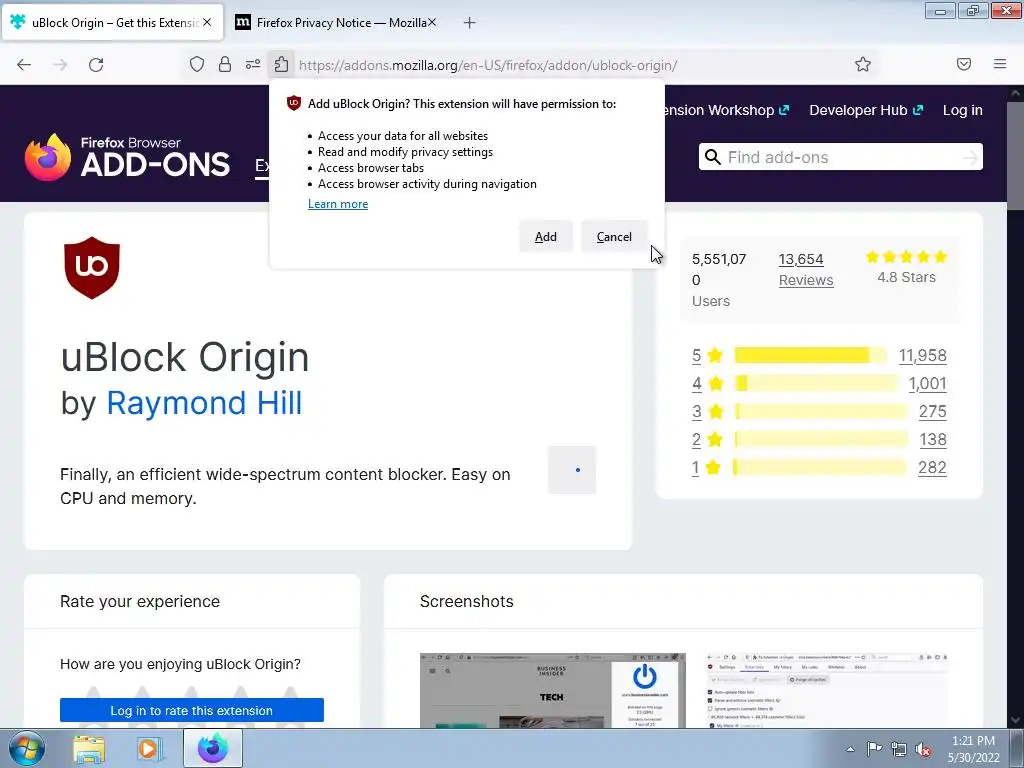Filter reviews by 1 star
This screenshot has width=1024, height=768.
point(706,468)
